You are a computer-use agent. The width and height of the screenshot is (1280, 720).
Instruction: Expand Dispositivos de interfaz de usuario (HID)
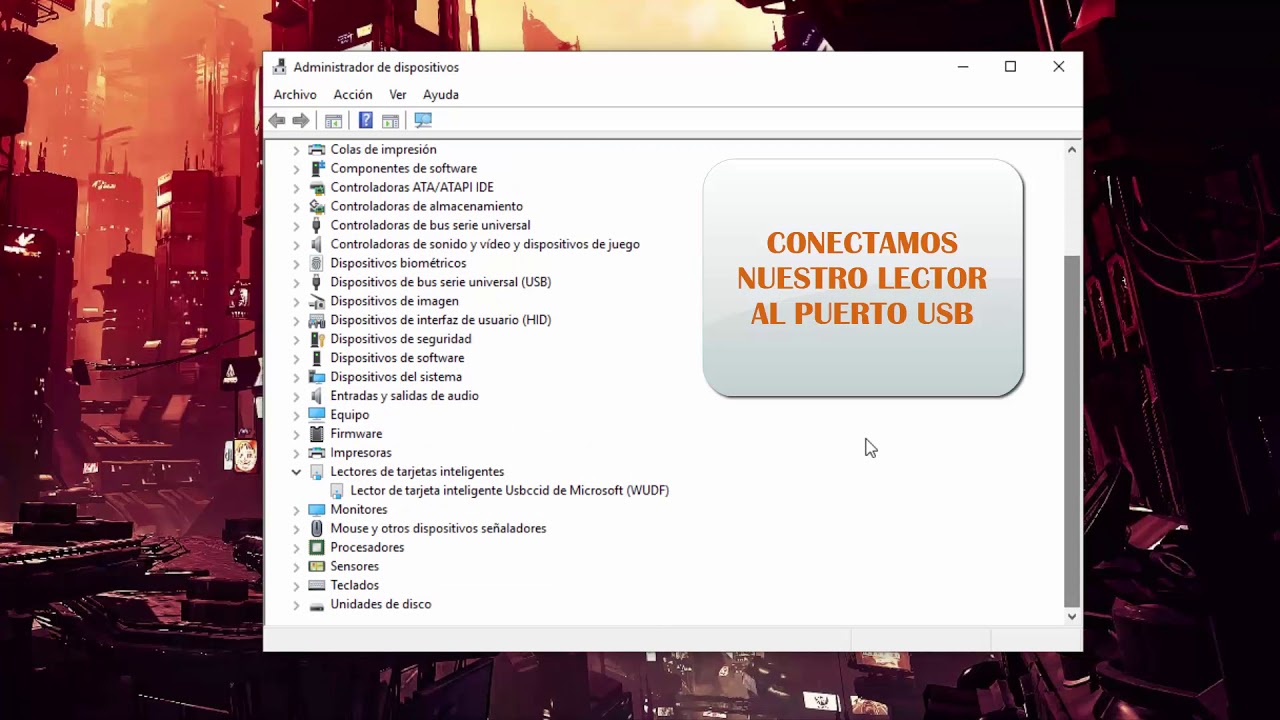[x=296, y=320]
